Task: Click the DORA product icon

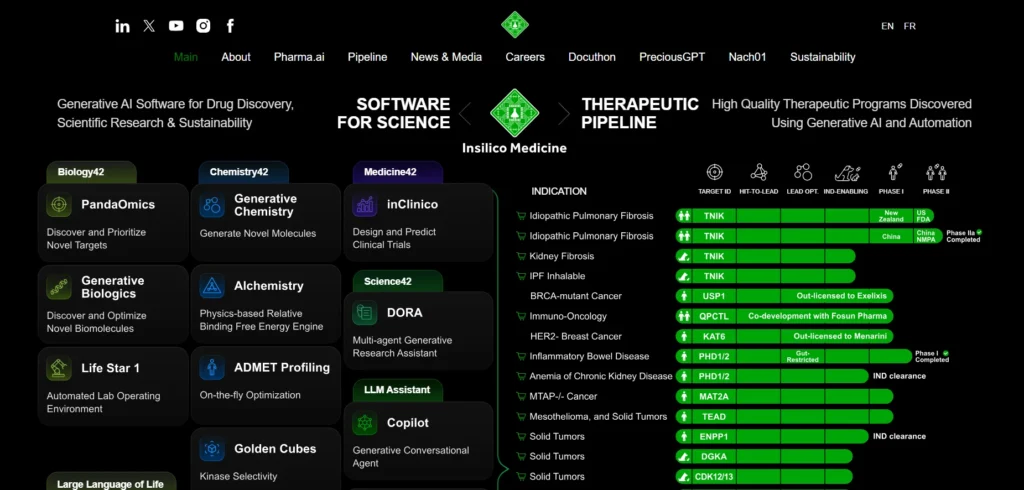Action: click(365, 313)
